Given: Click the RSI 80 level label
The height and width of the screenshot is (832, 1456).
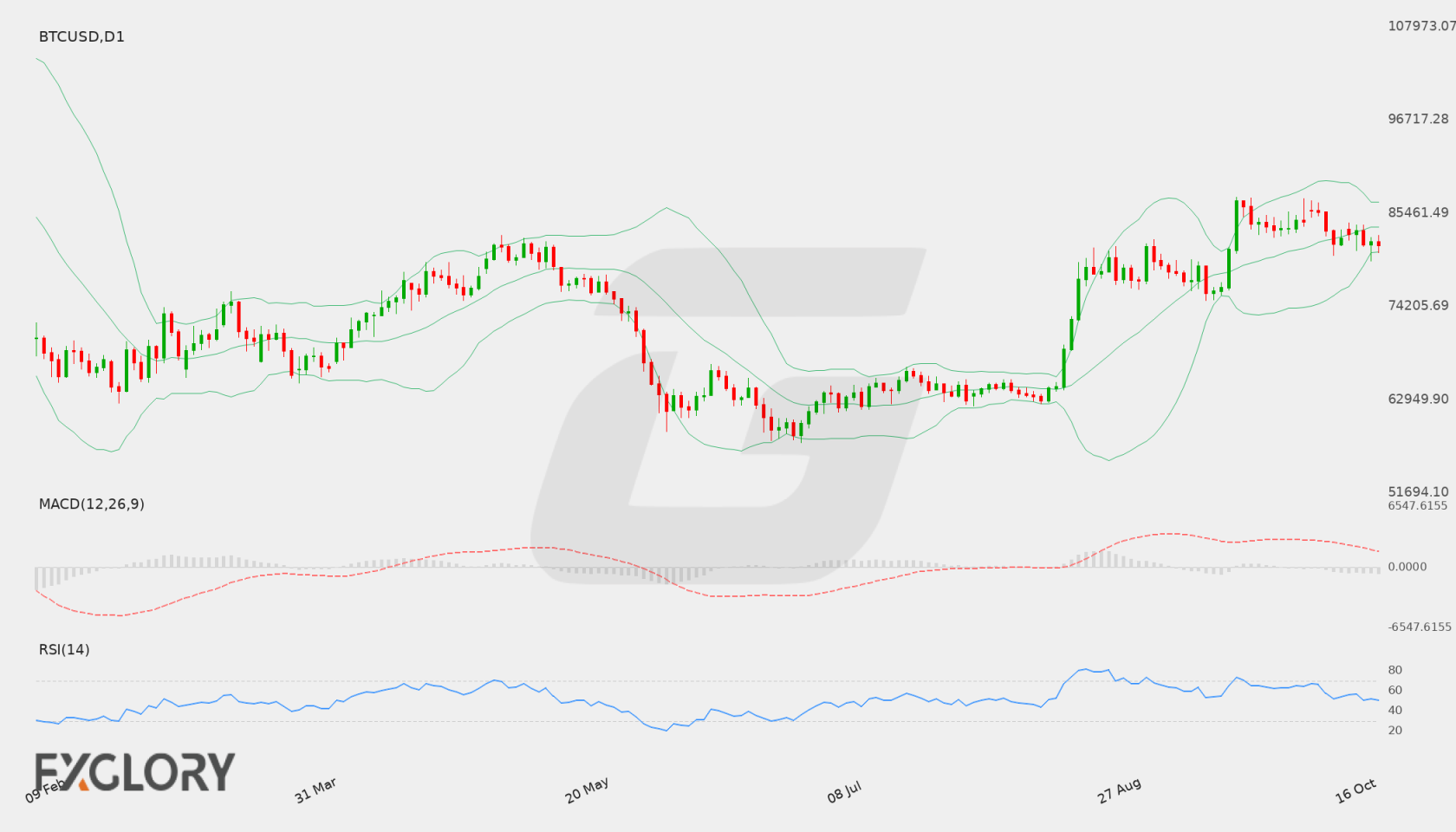Looking at the screenshot, I should tap(1394, 670).
